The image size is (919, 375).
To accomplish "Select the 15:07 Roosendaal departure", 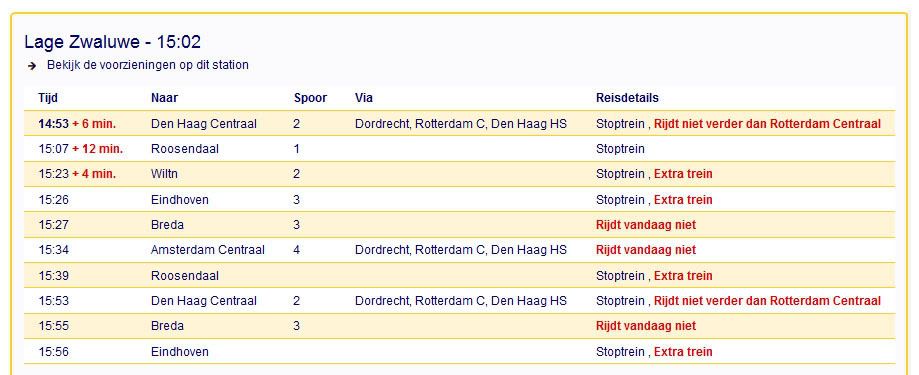I will (460, 149).
